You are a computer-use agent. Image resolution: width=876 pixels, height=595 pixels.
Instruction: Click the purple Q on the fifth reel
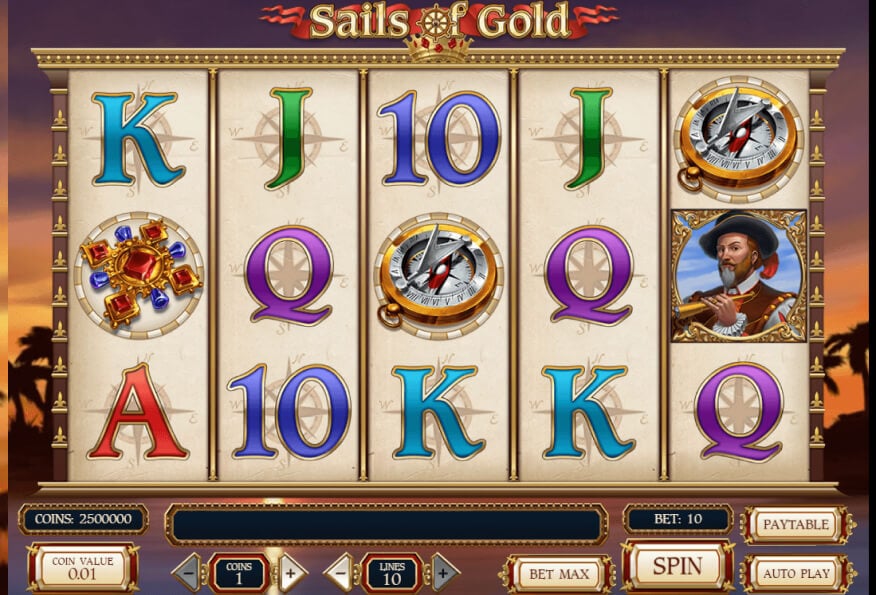pos(739,412)
